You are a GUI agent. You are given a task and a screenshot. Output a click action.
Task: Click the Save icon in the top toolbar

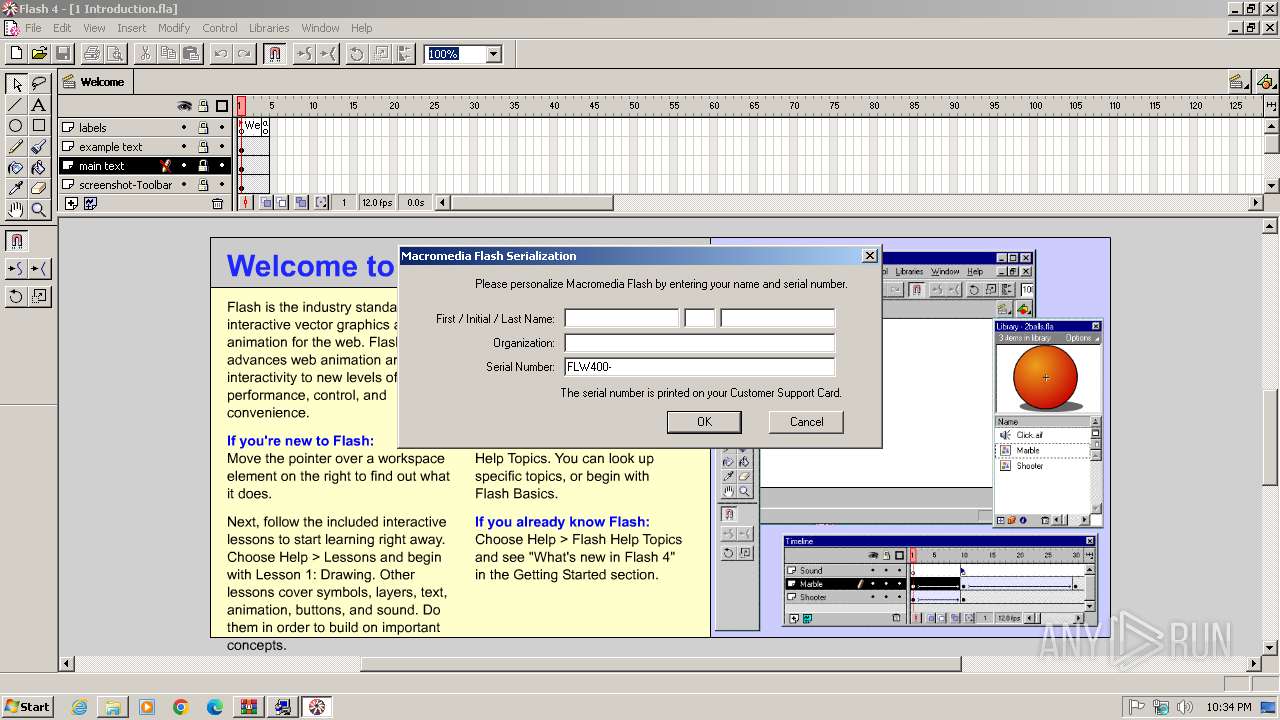tap(62, 54)
